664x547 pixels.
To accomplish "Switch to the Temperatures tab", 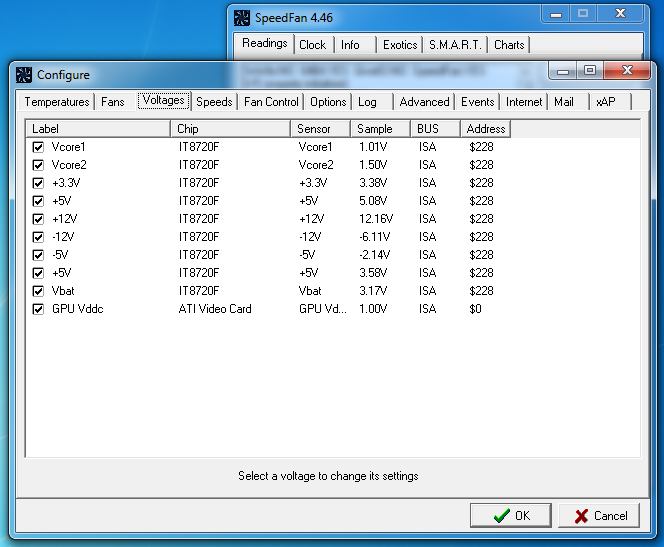I will [x=56, y=102].
